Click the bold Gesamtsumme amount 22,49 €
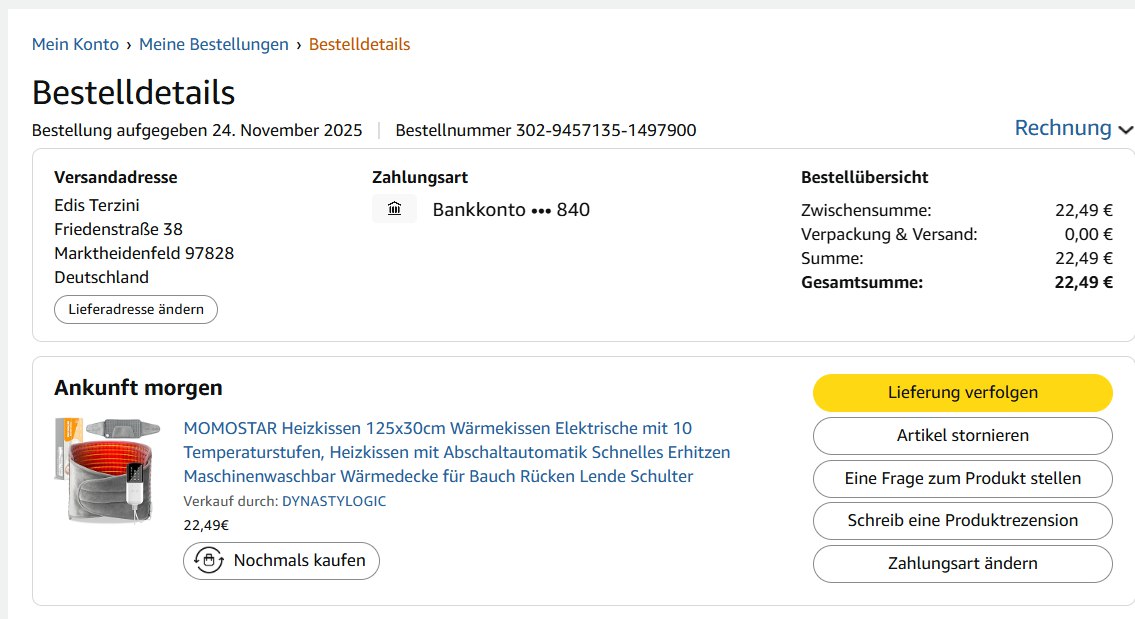 tap(1083, 282)
